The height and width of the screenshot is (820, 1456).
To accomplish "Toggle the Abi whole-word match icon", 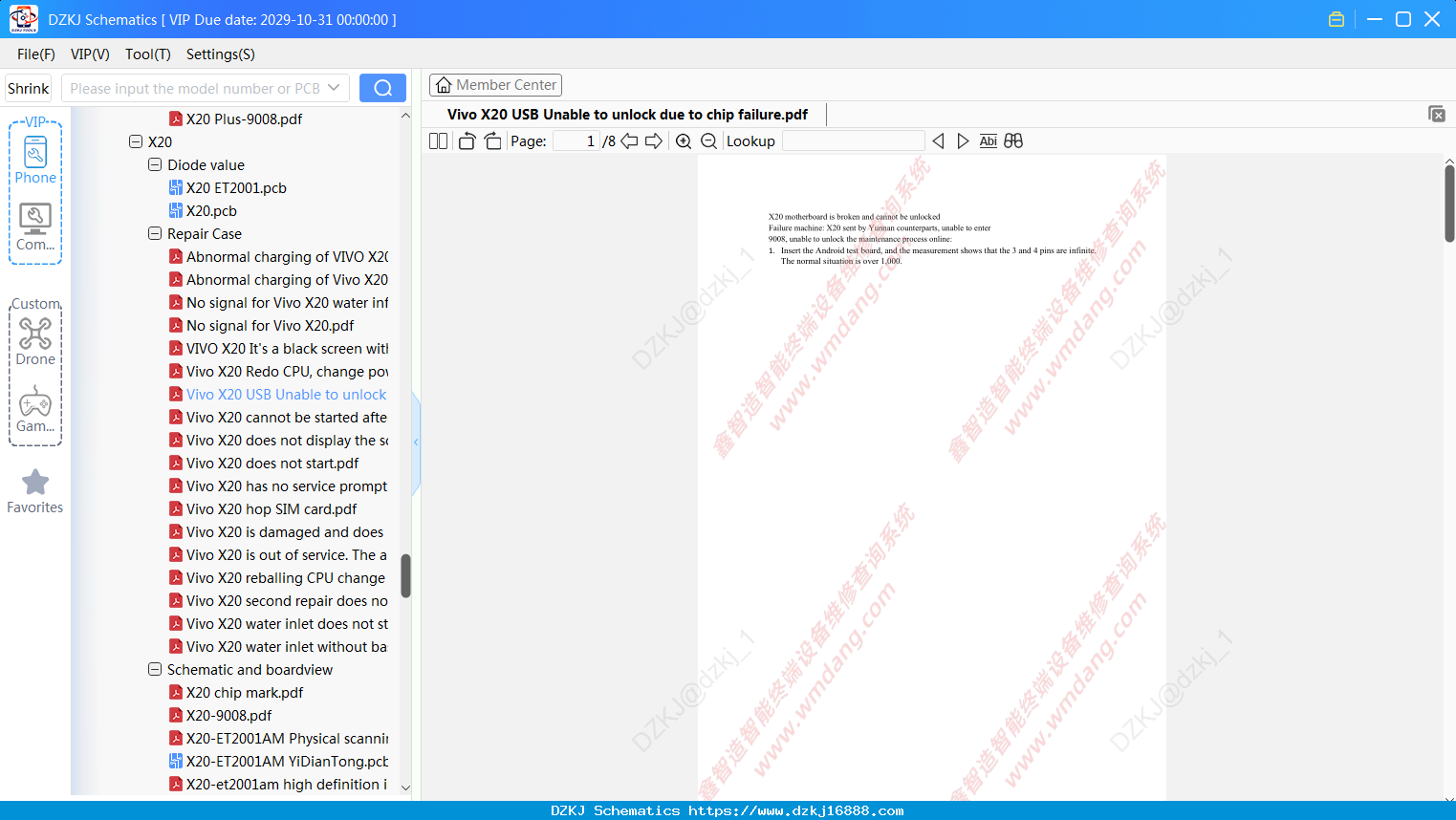I will [989, 141].
